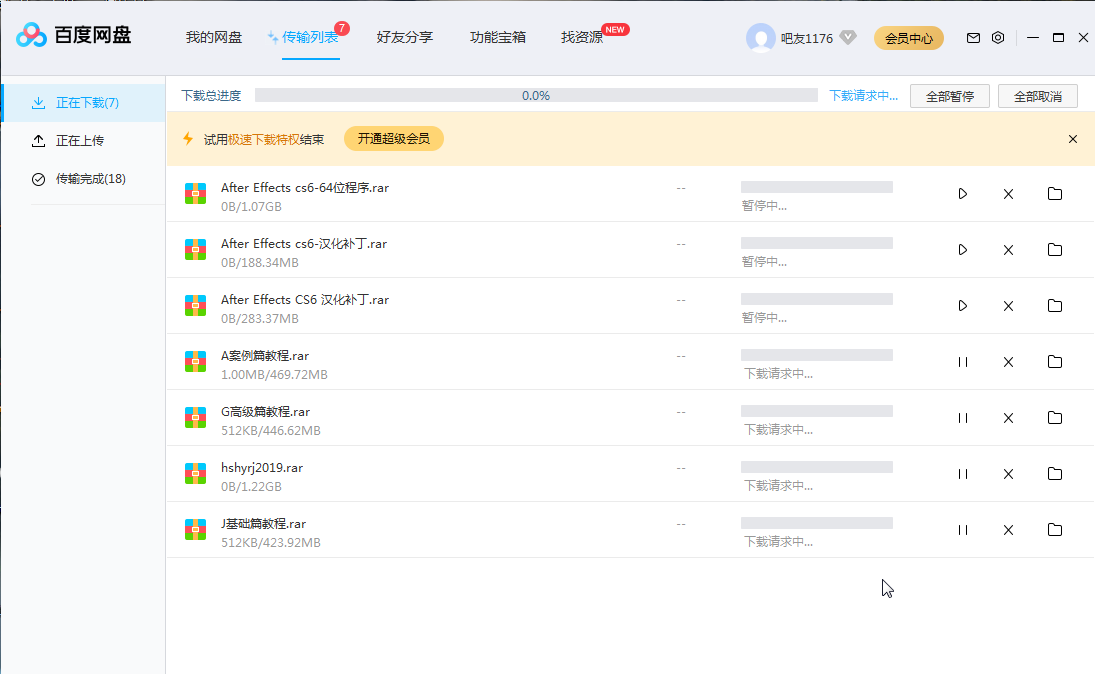1095x674 pixels.
Task: Pause G高级篇教程.rar download
Action: tap(962, 418)
